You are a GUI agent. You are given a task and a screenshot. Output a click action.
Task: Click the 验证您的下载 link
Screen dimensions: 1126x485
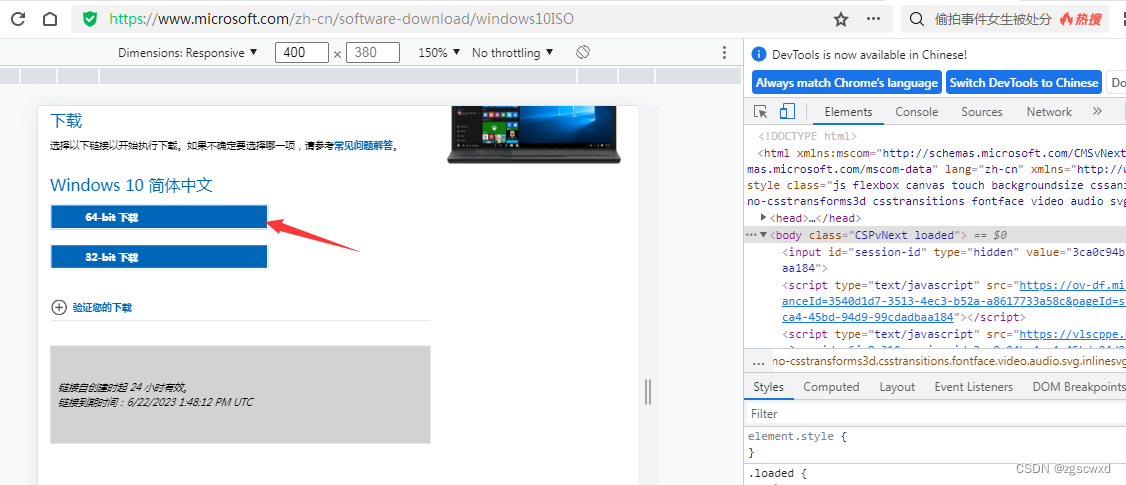[102, 308]
